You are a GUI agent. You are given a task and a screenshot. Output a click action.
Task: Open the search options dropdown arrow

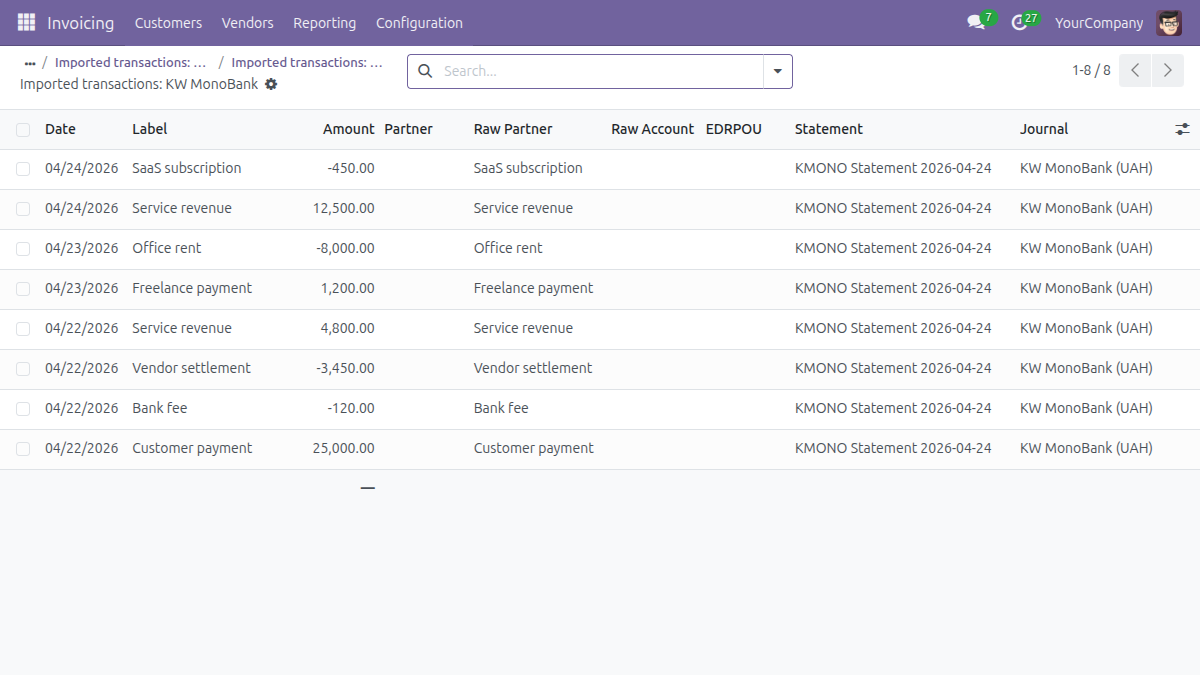click(x=778, y=71)
